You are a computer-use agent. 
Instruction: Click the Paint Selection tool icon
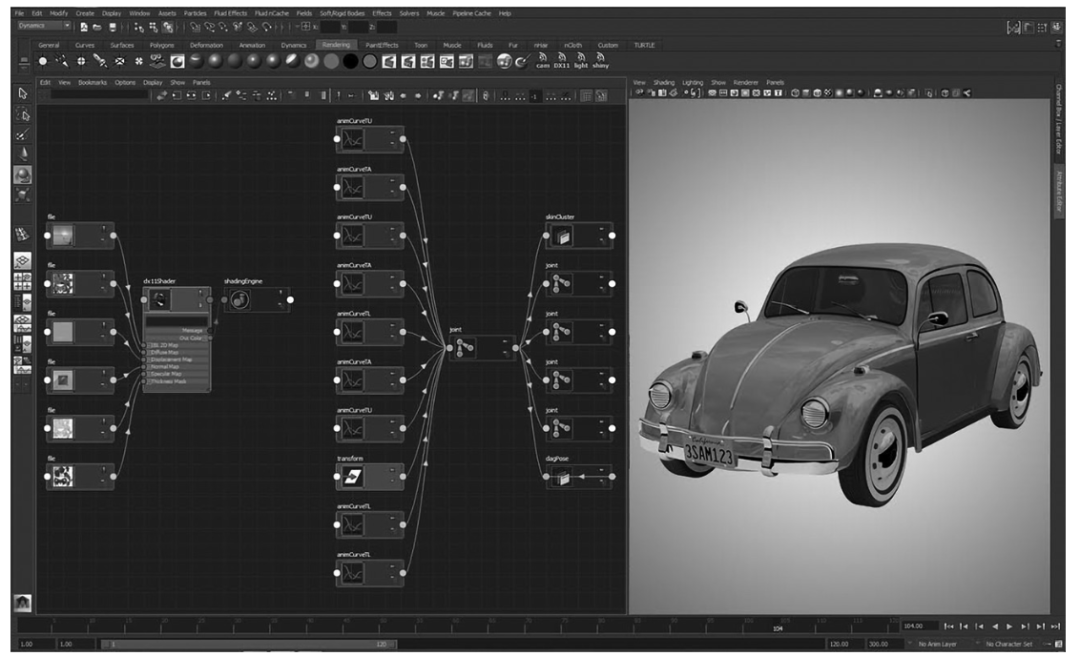click(23, 134)
